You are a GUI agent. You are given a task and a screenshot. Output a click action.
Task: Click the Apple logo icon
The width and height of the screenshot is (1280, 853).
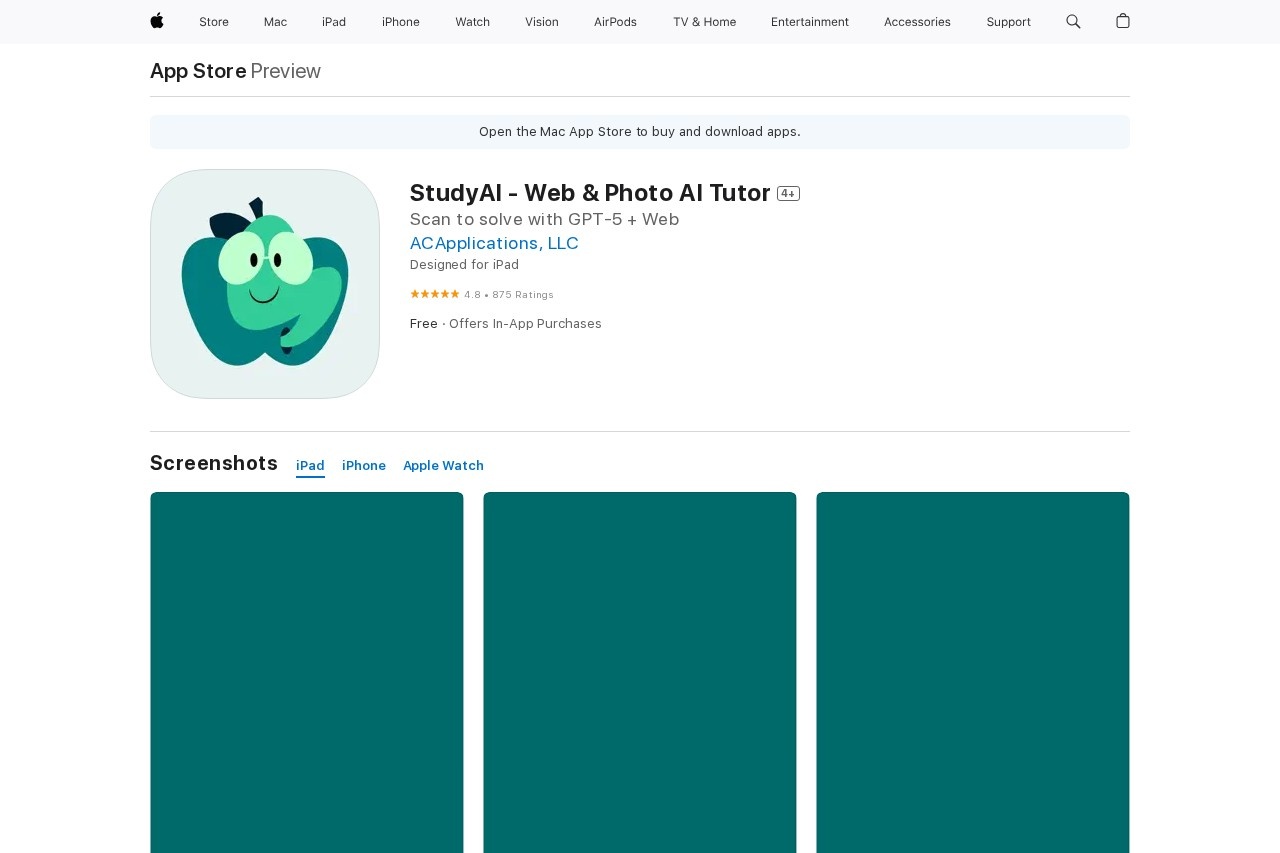coord(157,21)
